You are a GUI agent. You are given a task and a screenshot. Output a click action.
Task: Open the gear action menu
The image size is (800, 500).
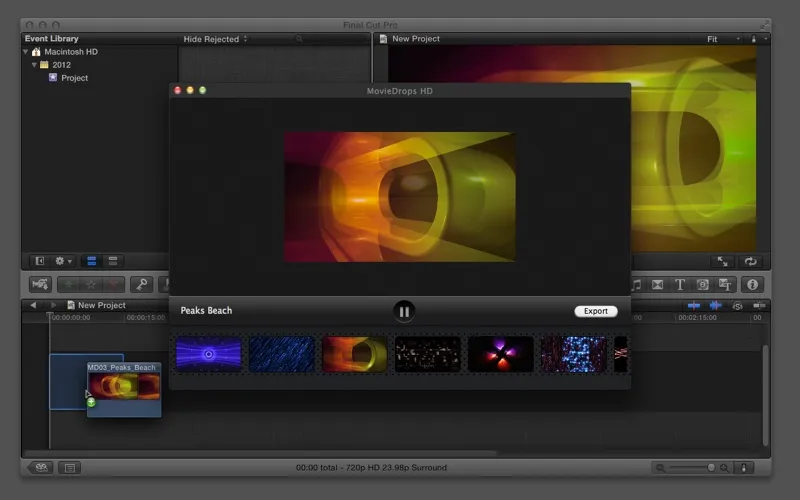coord(63,261)
